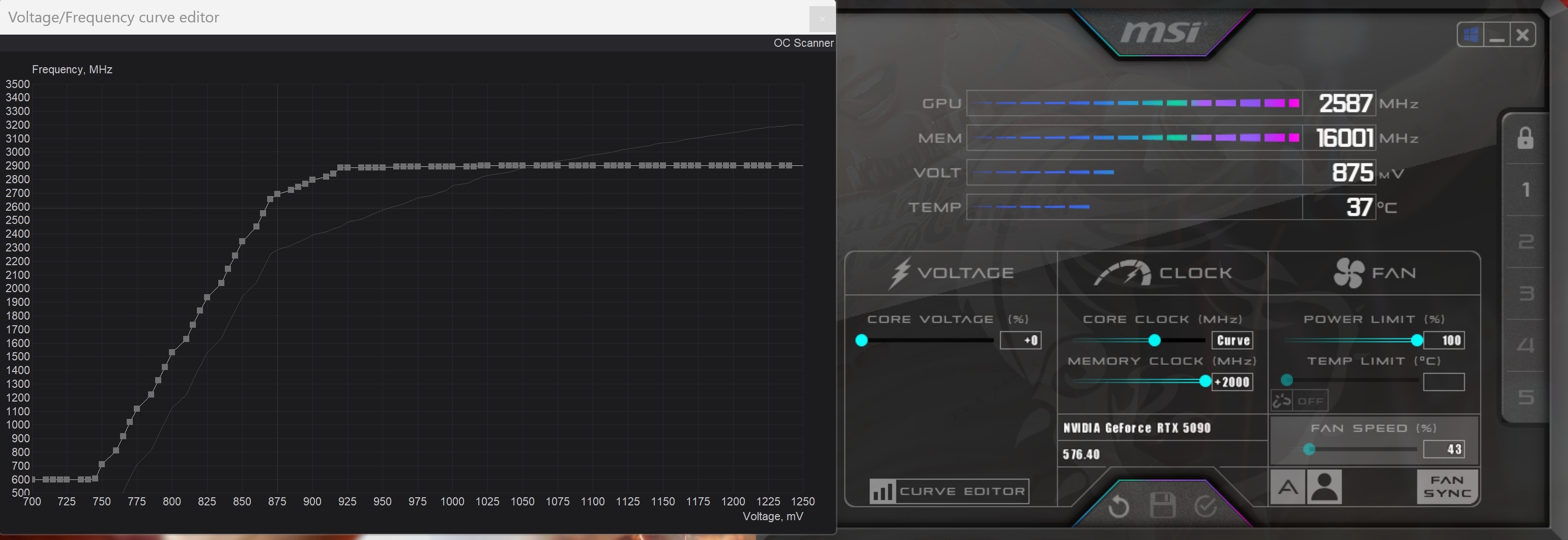Image resolution: width=1568 pixels, height=540 pixels.
Task: Click the OC Scanner link in curve editor
Action: (x=803, y=43)
